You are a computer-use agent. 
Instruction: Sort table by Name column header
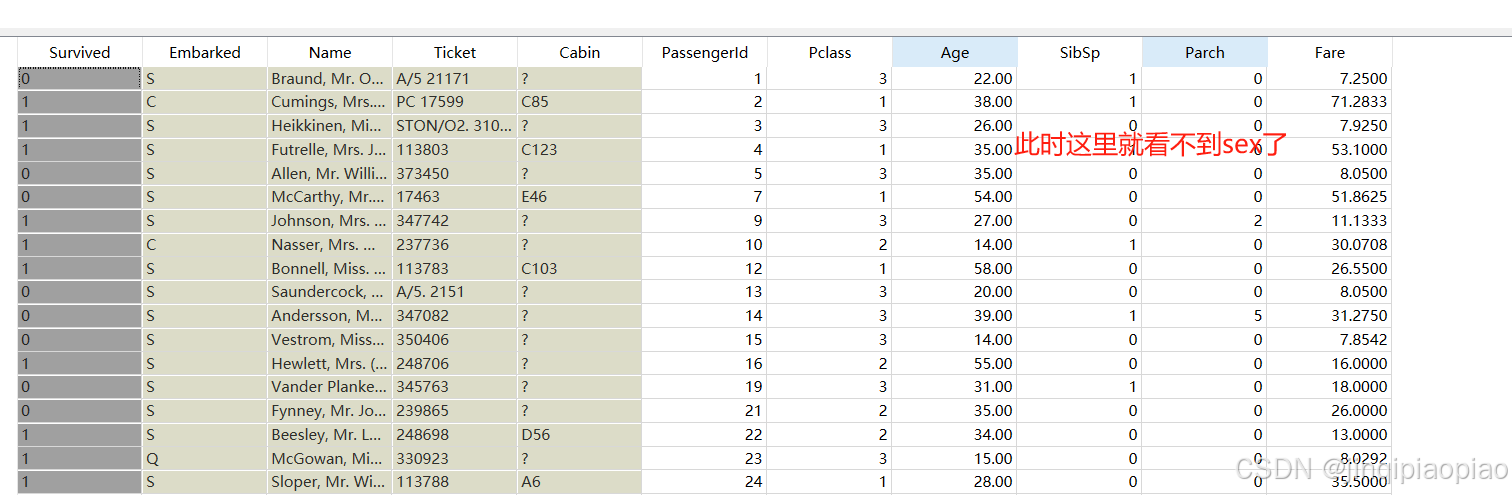pyautogui.click(x=330, y=53)
